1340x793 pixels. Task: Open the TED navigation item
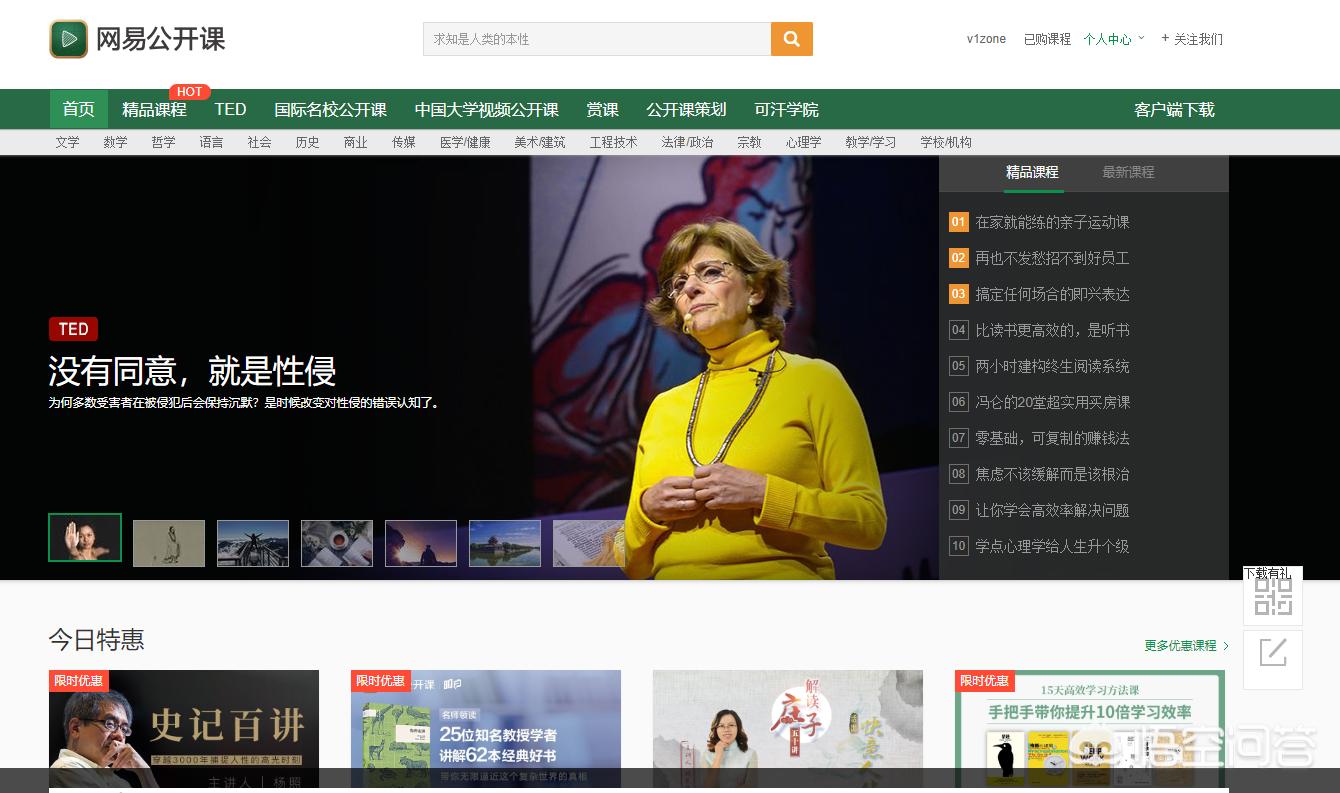(x=230, y=109)
